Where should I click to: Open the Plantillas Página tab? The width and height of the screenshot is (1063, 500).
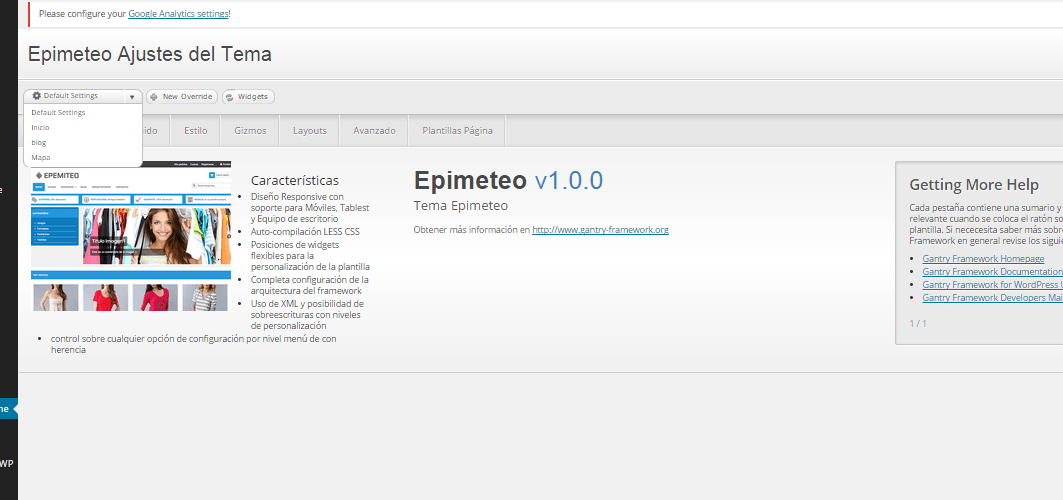tap(457, 131)
